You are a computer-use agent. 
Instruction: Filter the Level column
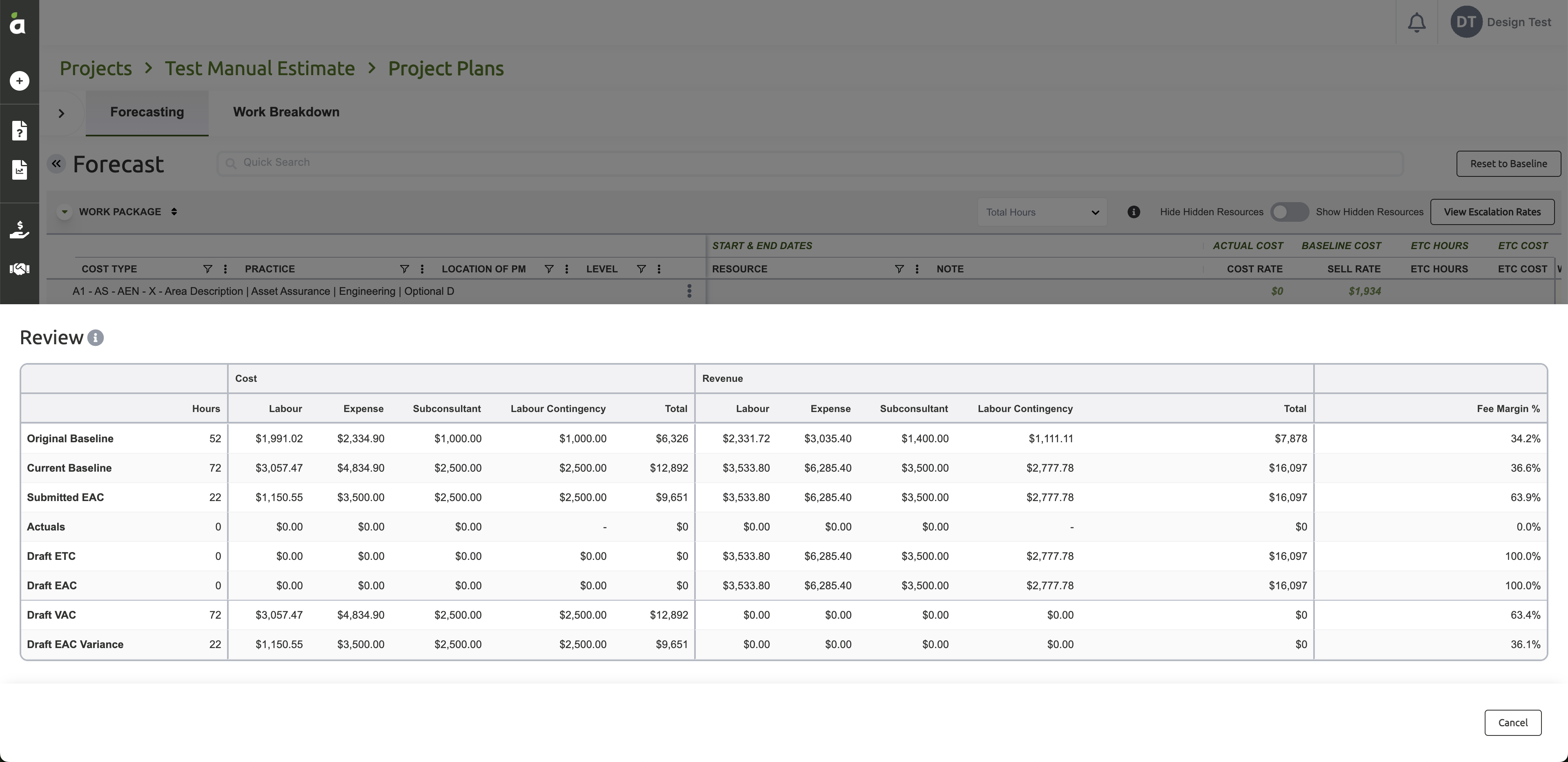641,269
